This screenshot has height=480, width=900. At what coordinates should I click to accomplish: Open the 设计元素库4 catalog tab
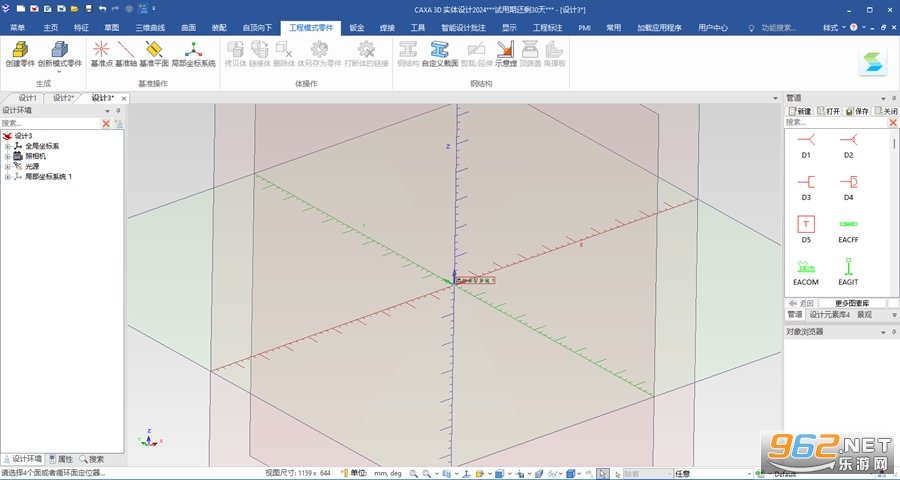(829, 315)
